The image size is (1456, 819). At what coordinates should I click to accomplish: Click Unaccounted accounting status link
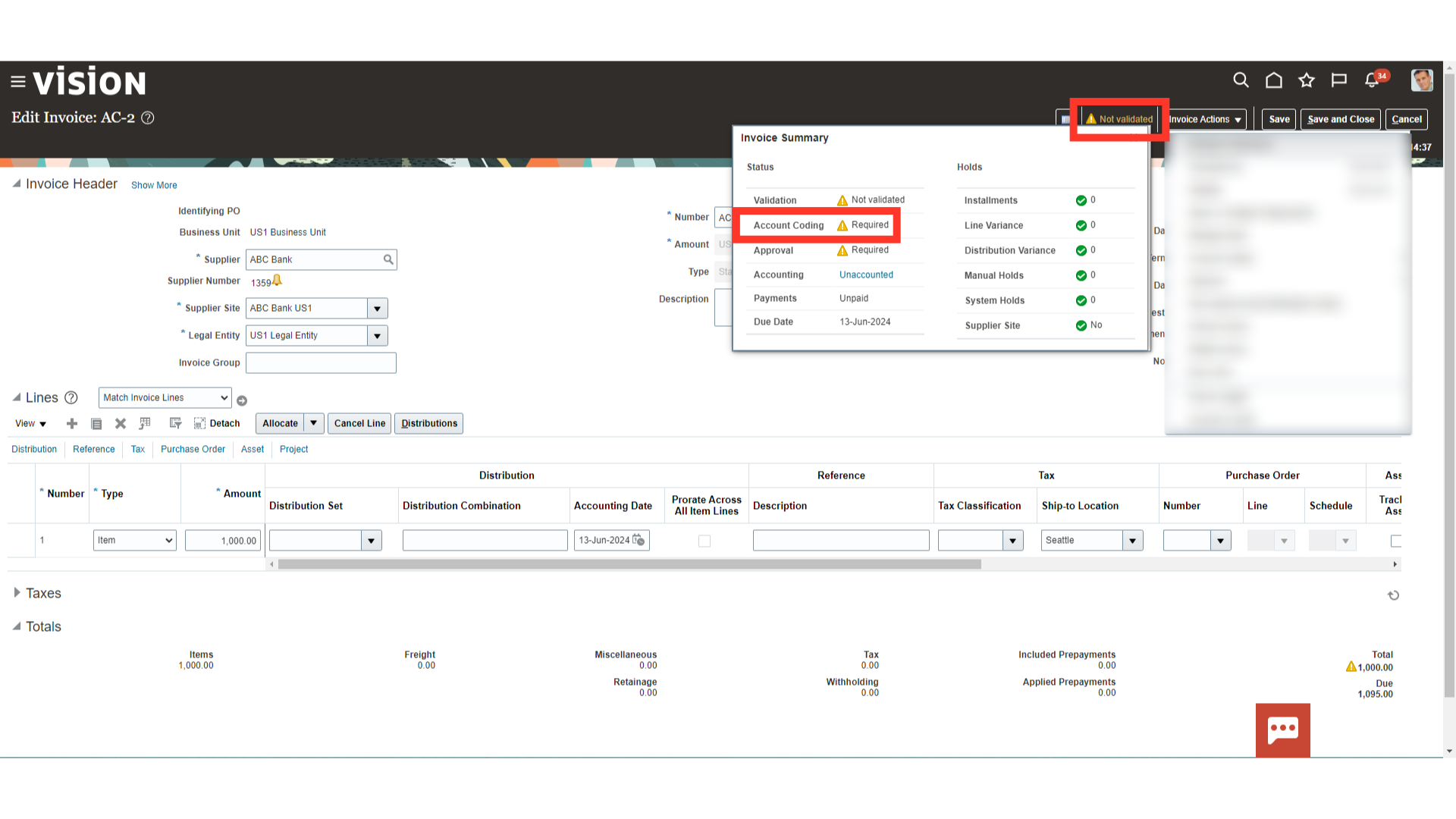tap(866, 275)
